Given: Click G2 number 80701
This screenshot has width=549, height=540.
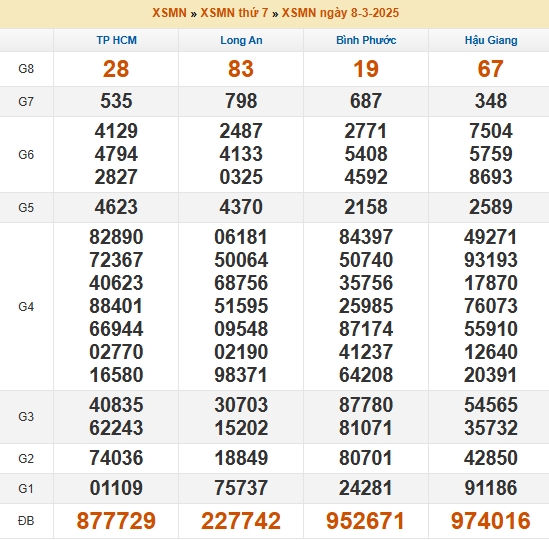Looking at the screenshot, I should coord(366,458).
